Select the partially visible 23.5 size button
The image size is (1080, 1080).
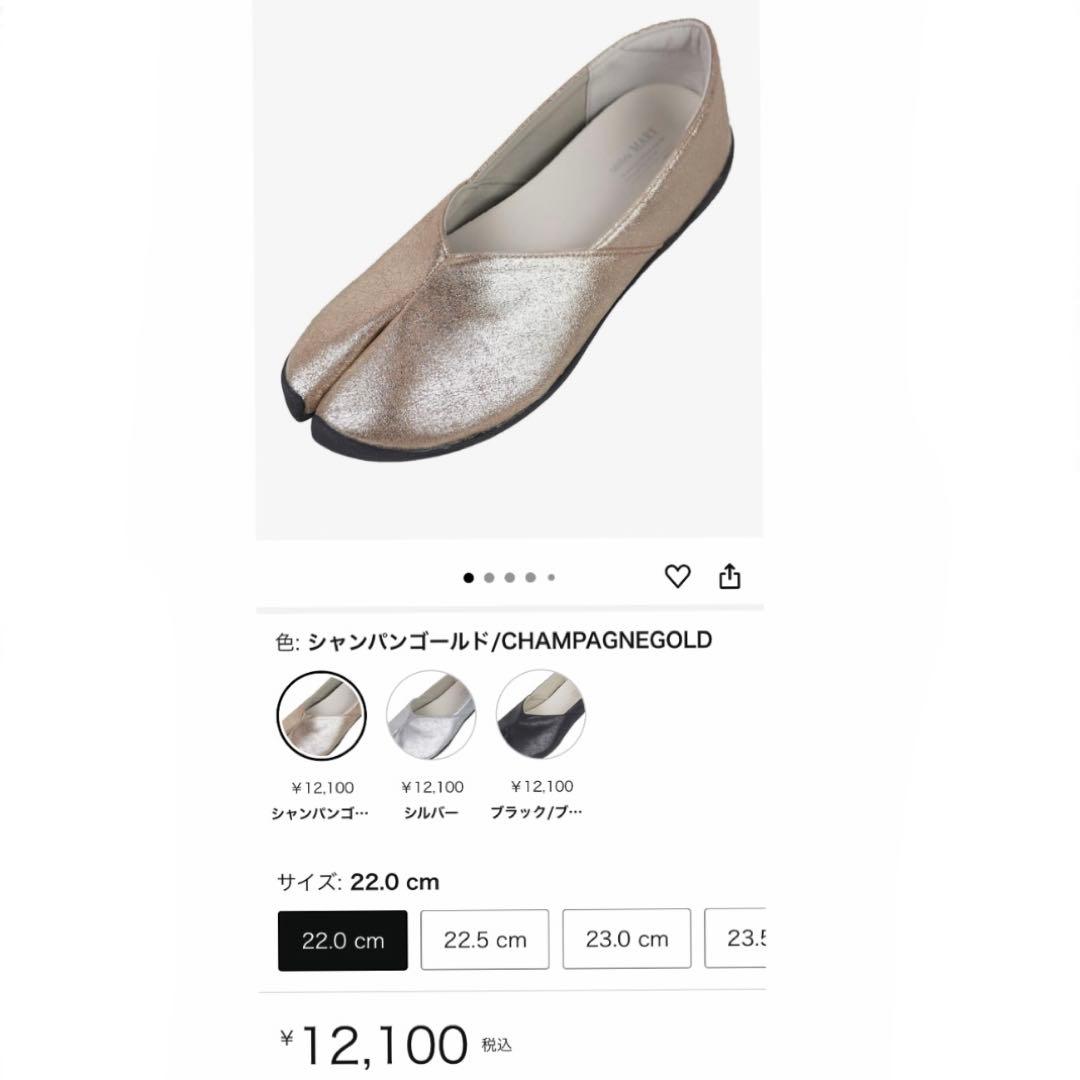coord(736,940)
